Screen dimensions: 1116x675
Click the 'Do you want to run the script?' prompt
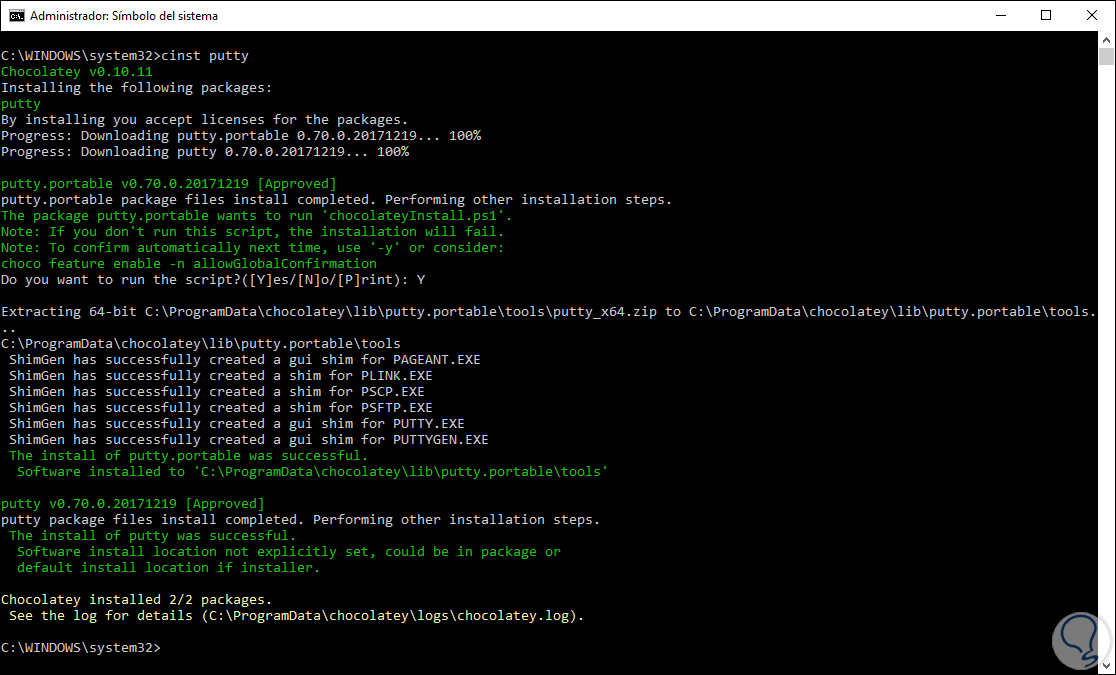pos(213,280)
